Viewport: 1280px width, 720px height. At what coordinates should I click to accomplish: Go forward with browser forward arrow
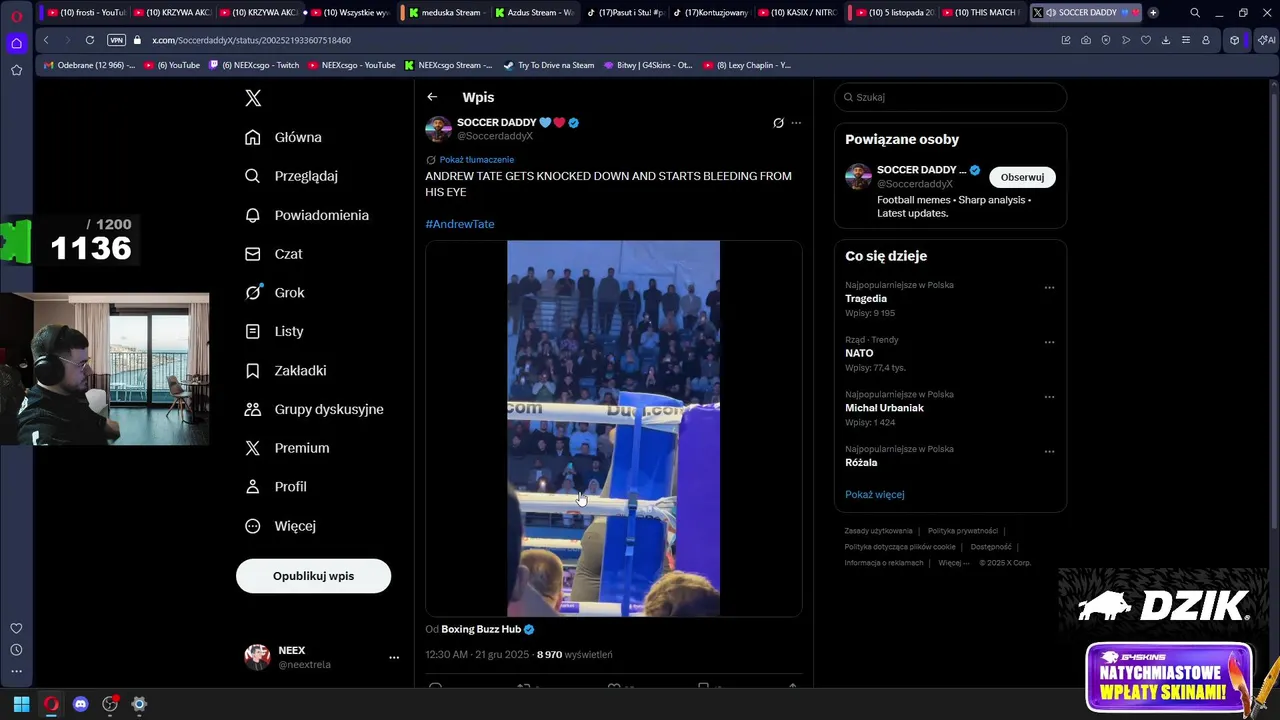pos(66,40)
